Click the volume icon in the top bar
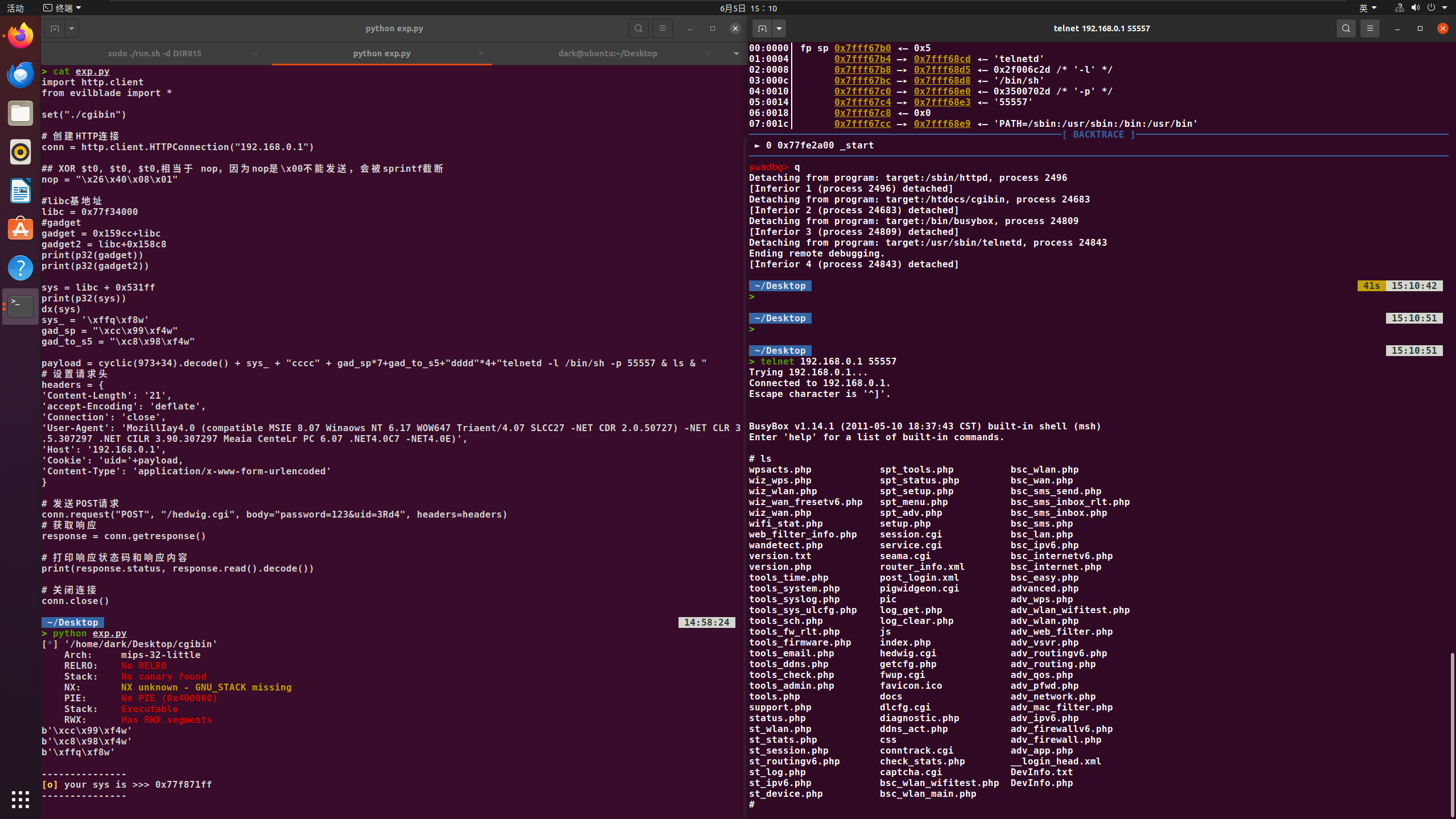 point(1415,8)
